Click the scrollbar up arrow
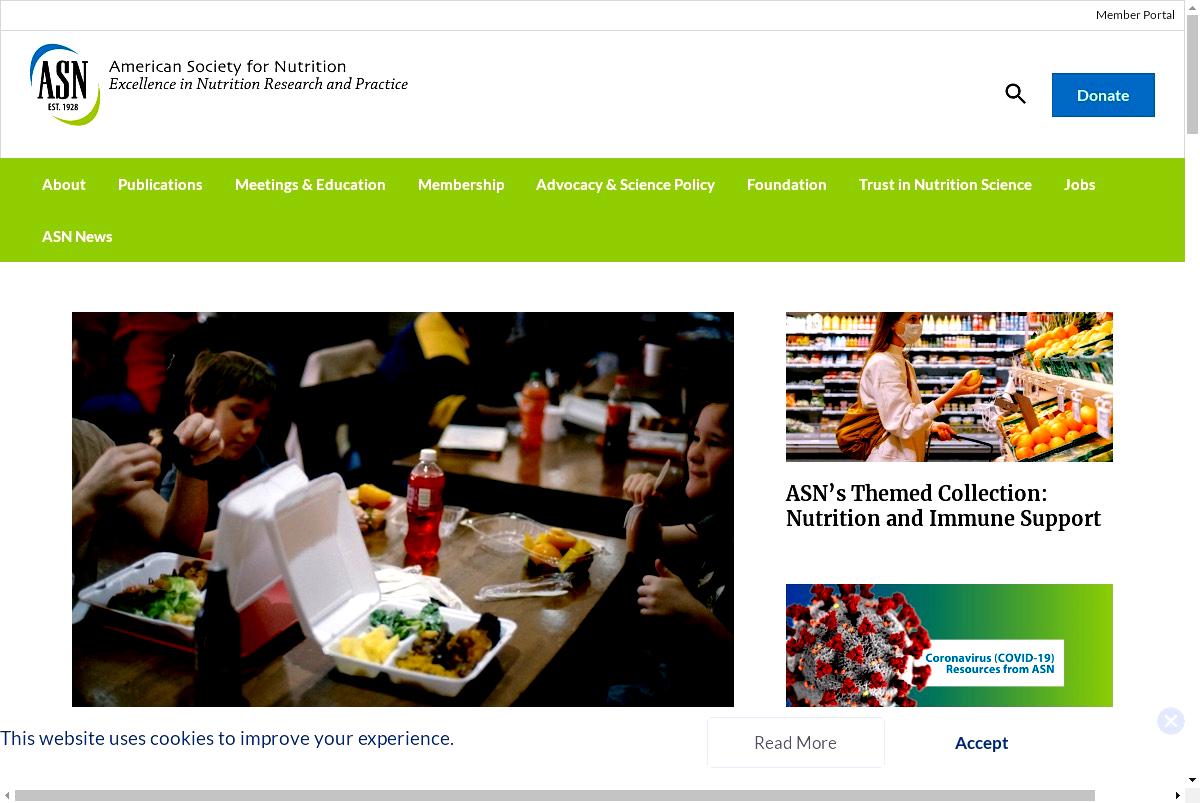The image size is (1200, 803). 1192,7
